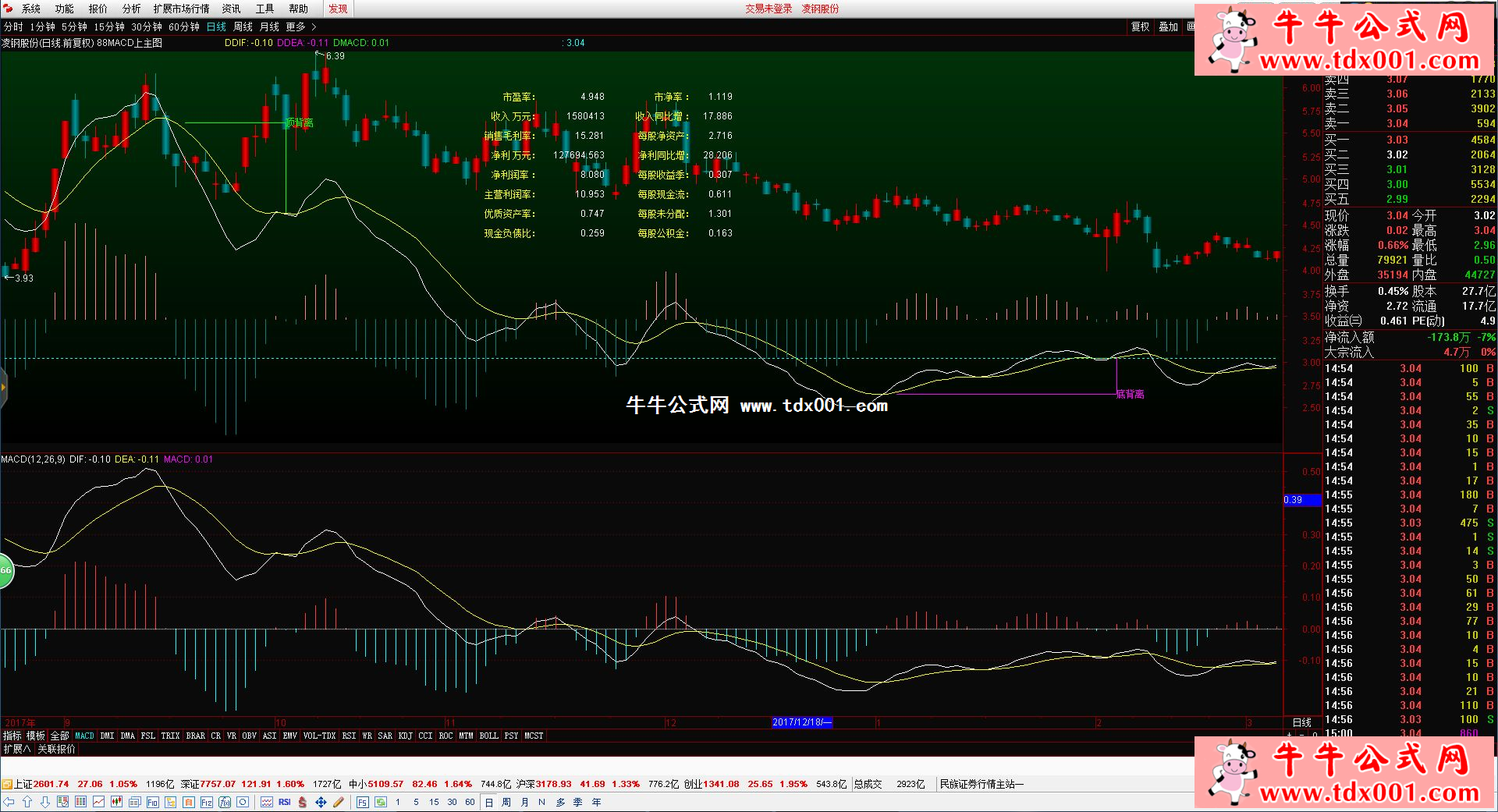Open the 多 multi-period option
Image resolution: width=1498 pixels, height=812 pixels.
point(560,802)
